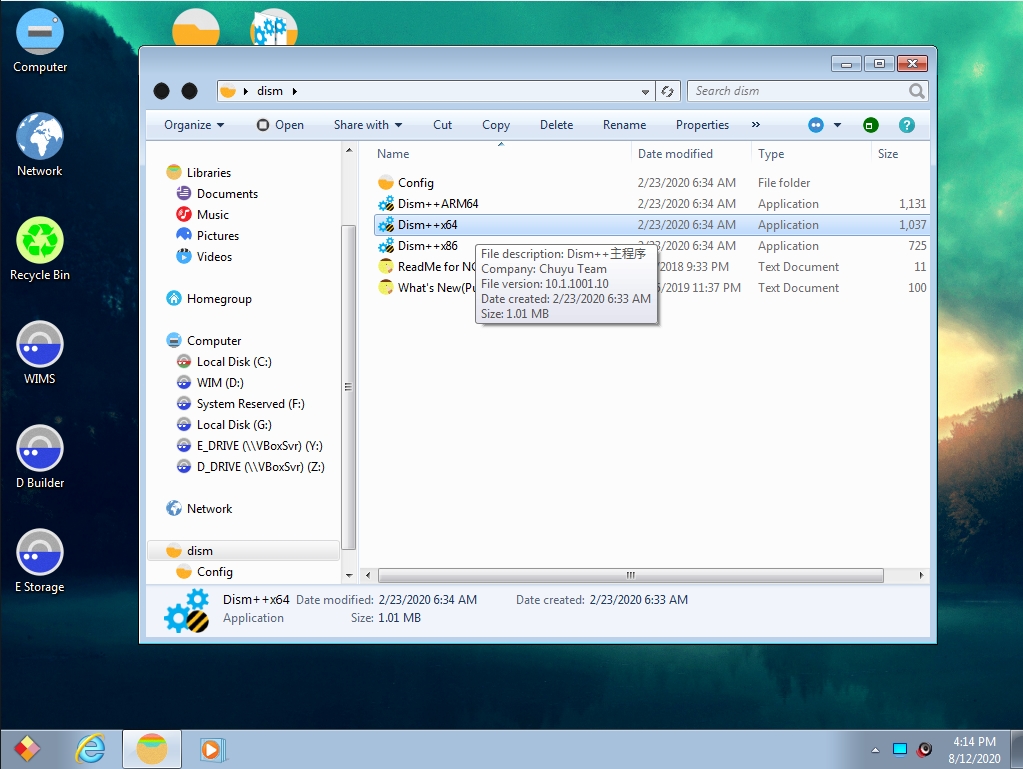Image resolution: width=1023 pixels, height=769 pixels.
Task: Click Open in the toolbar
Action: [x=281, y=125]
